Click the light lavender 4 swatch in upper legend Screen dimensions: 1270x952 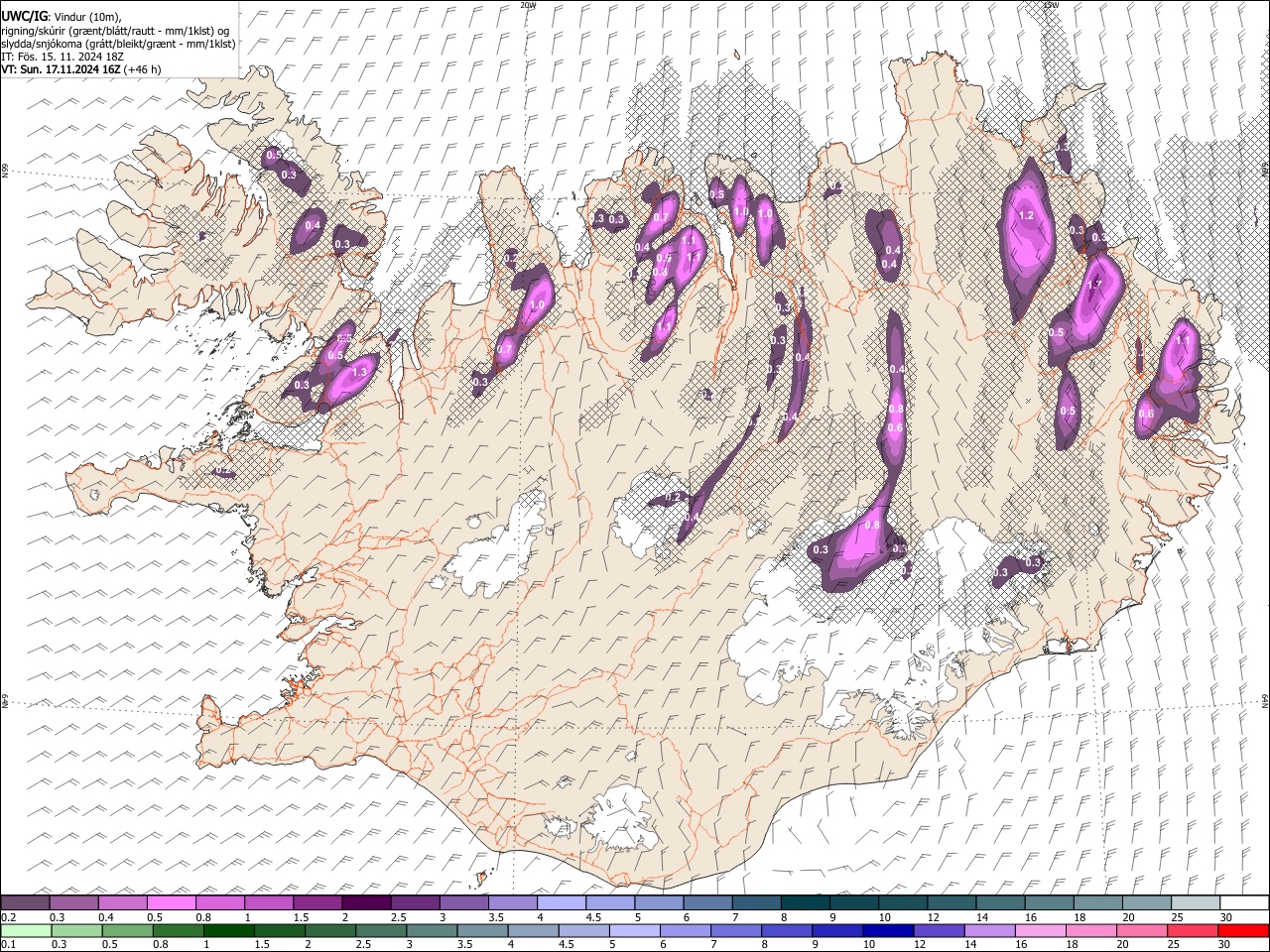[561, 902]
